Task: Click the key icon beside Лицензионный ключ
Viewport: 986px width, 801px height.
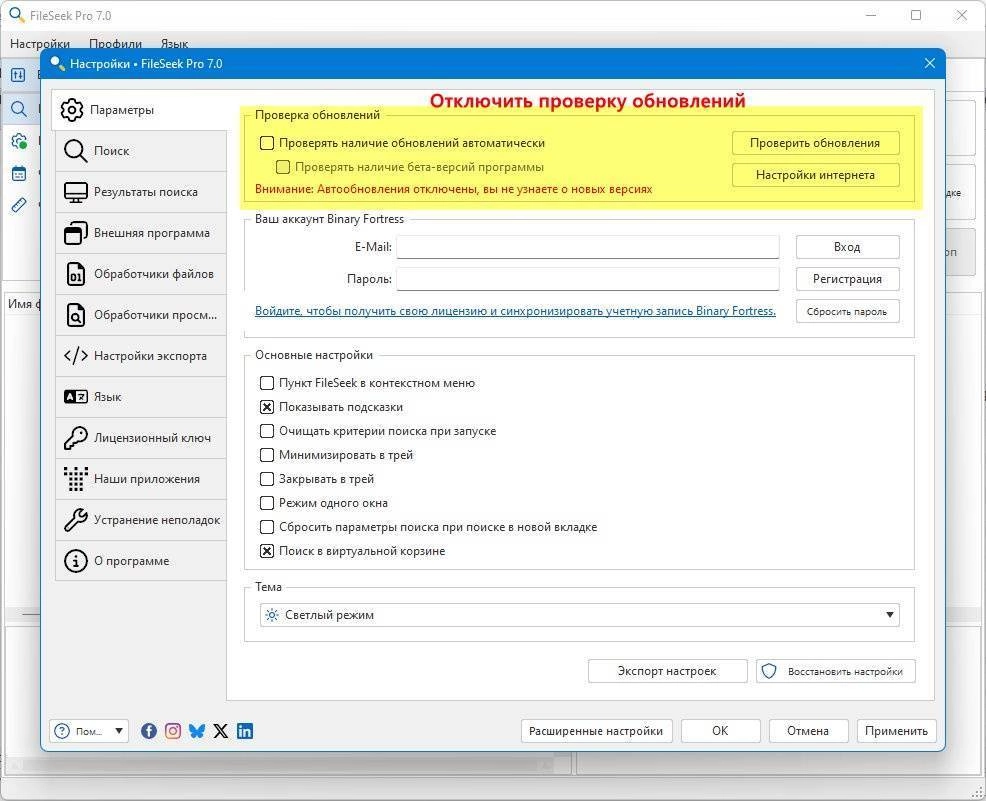Action: point(75,438)
